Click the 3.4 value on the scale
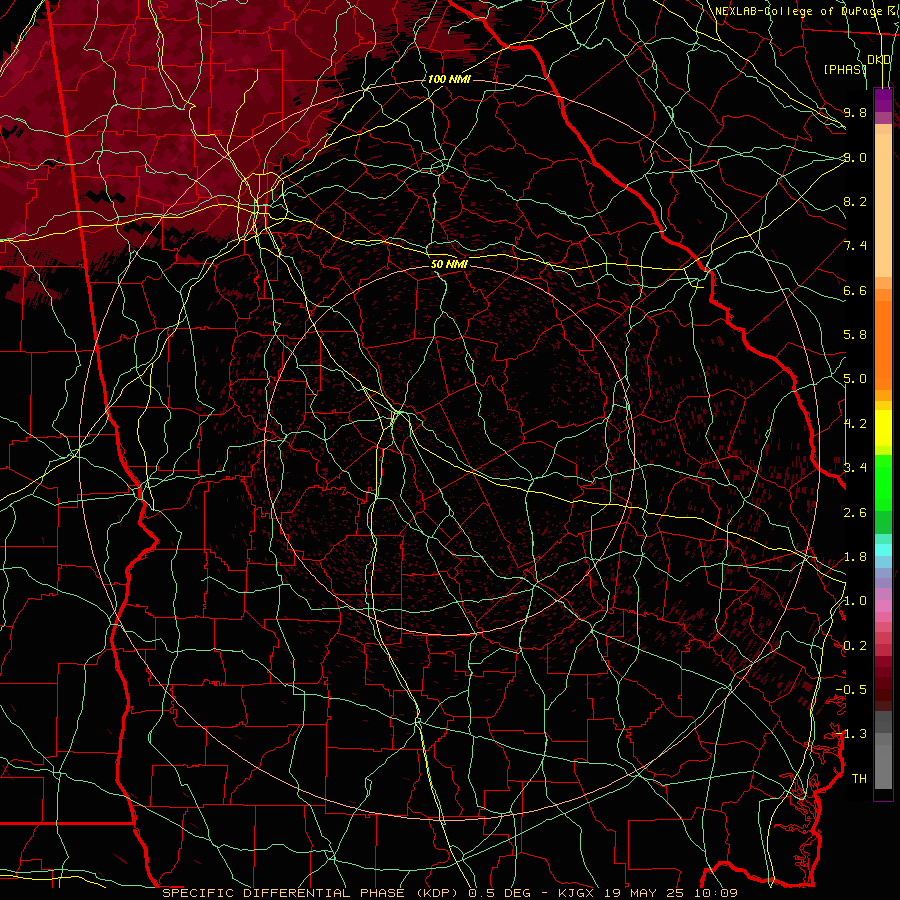900x900 pixels. coord(855,468)
